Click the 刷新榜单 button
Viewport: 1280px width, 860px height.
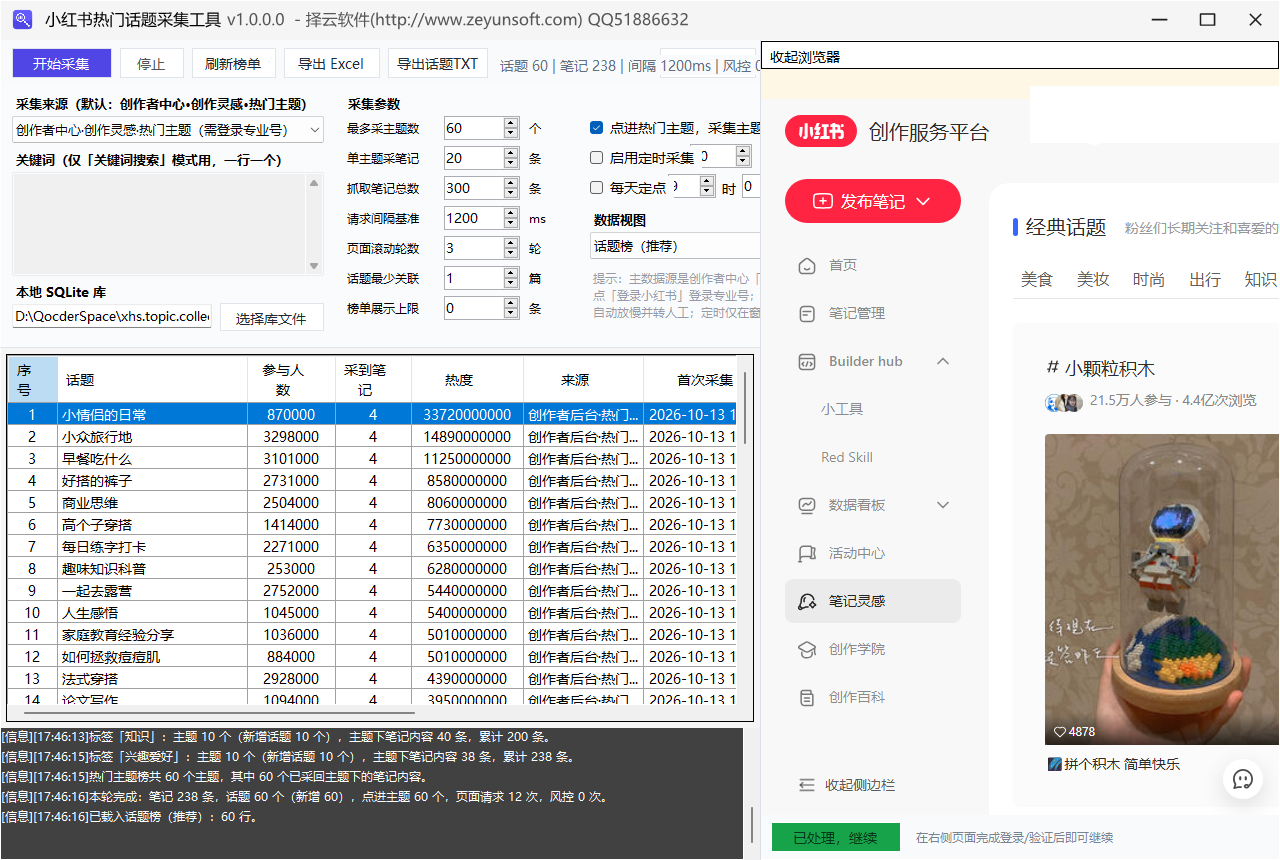point(233,64)
